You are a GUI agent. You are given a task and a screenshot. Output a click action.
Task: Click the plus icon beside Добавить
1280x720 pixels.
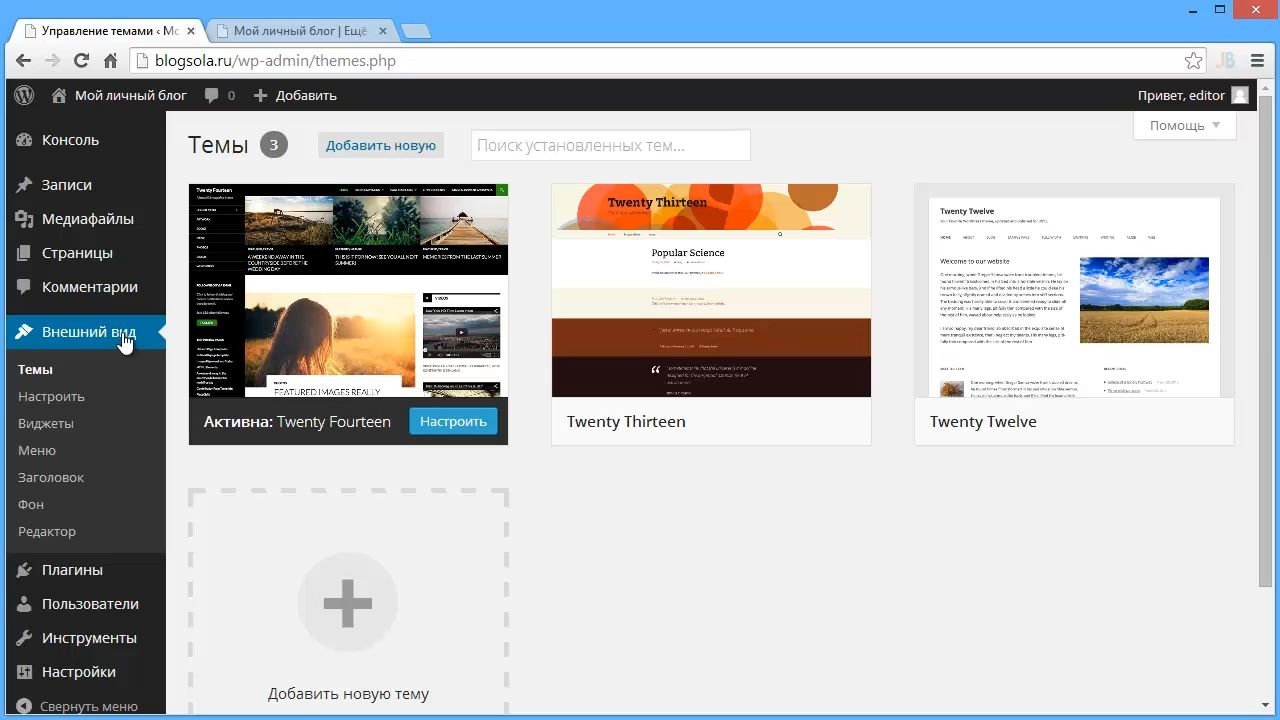click(x=260, y=95)
